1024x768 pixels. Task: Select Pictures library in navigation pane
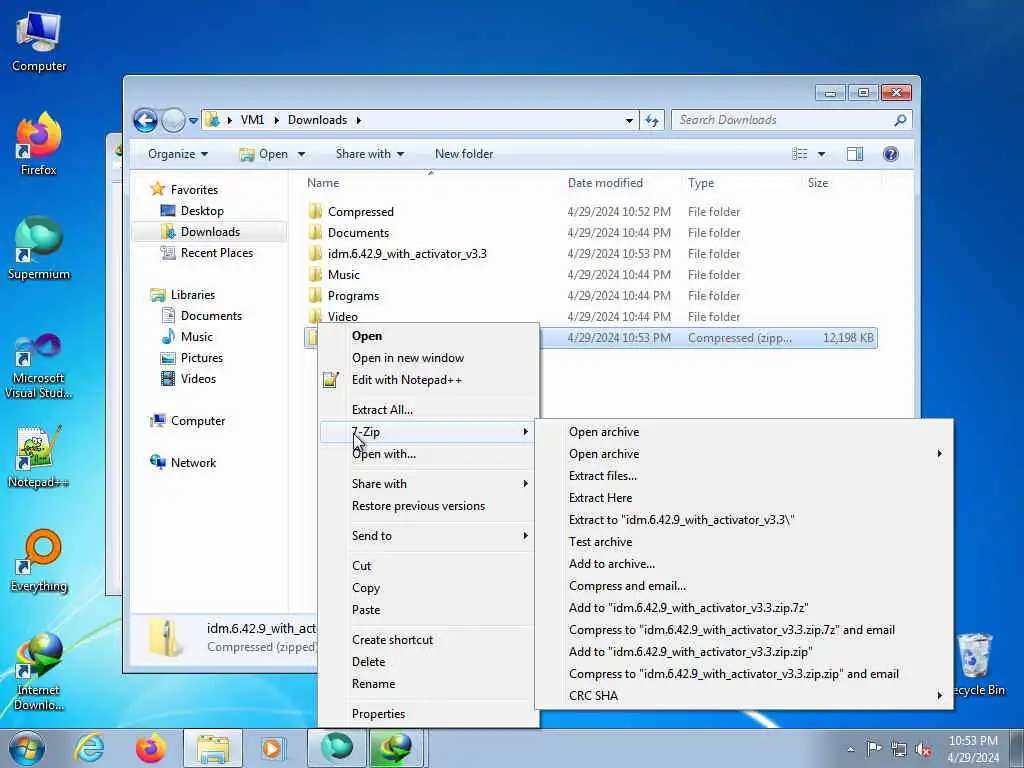click(201, 358)
